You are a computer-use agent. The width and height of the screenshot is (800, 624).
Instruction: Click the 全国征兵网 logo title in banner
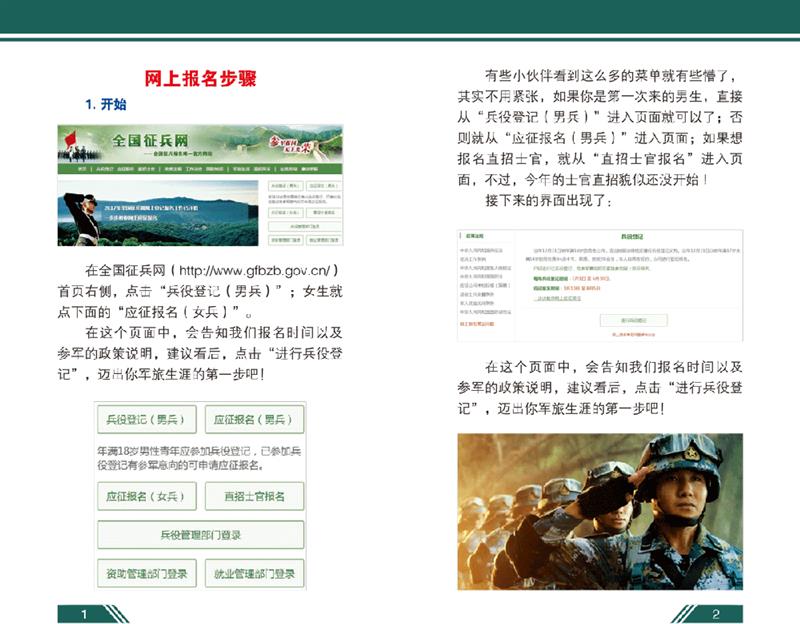click(x=150, y=140)
